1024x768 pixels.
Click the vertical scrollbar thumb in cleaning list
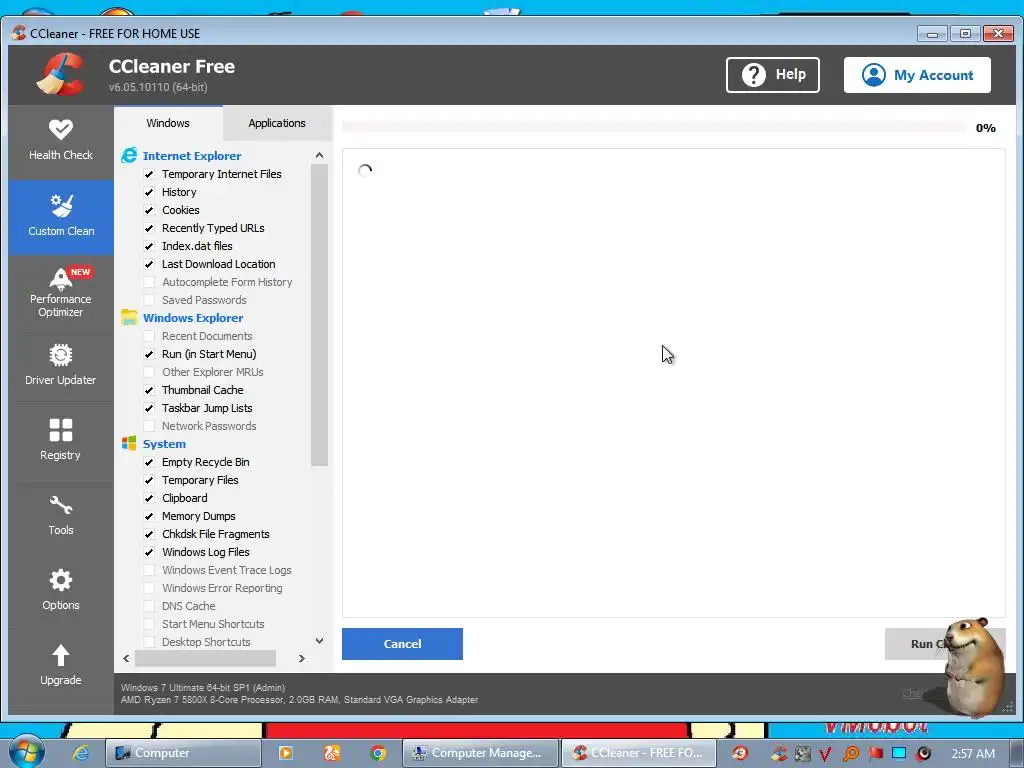tap(319, 315)
